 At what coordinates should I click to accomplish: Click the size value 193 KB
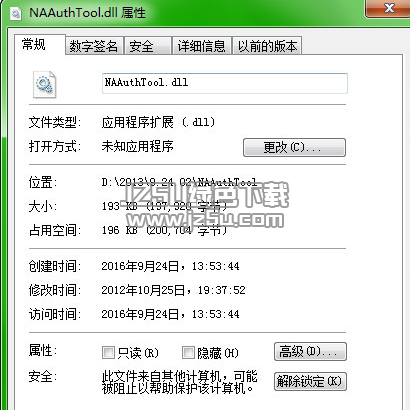click(119, 206)
